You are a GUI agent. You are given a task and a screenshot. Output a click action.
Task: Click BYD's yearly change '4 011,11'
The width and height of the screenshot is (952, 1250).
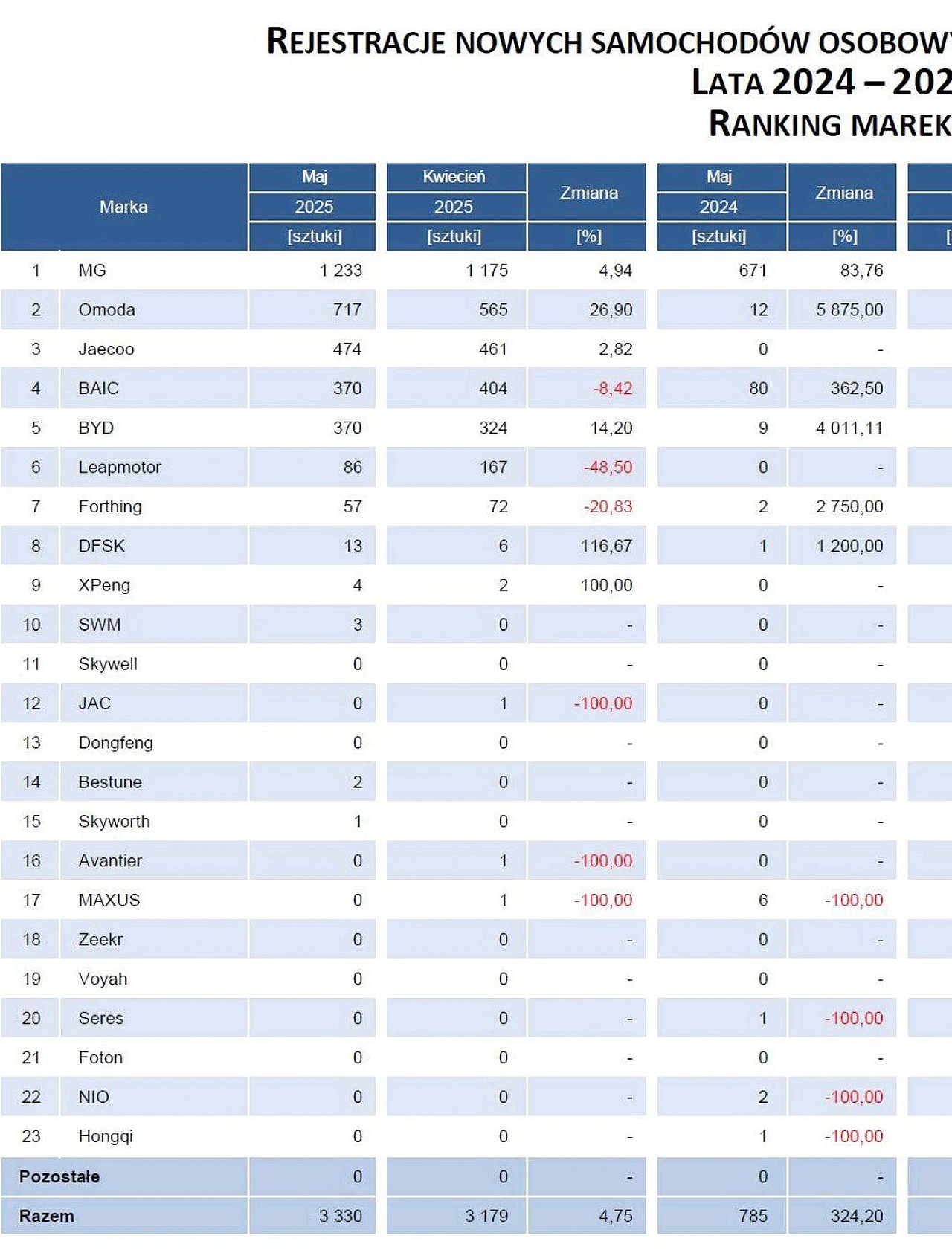click(849, 428)
